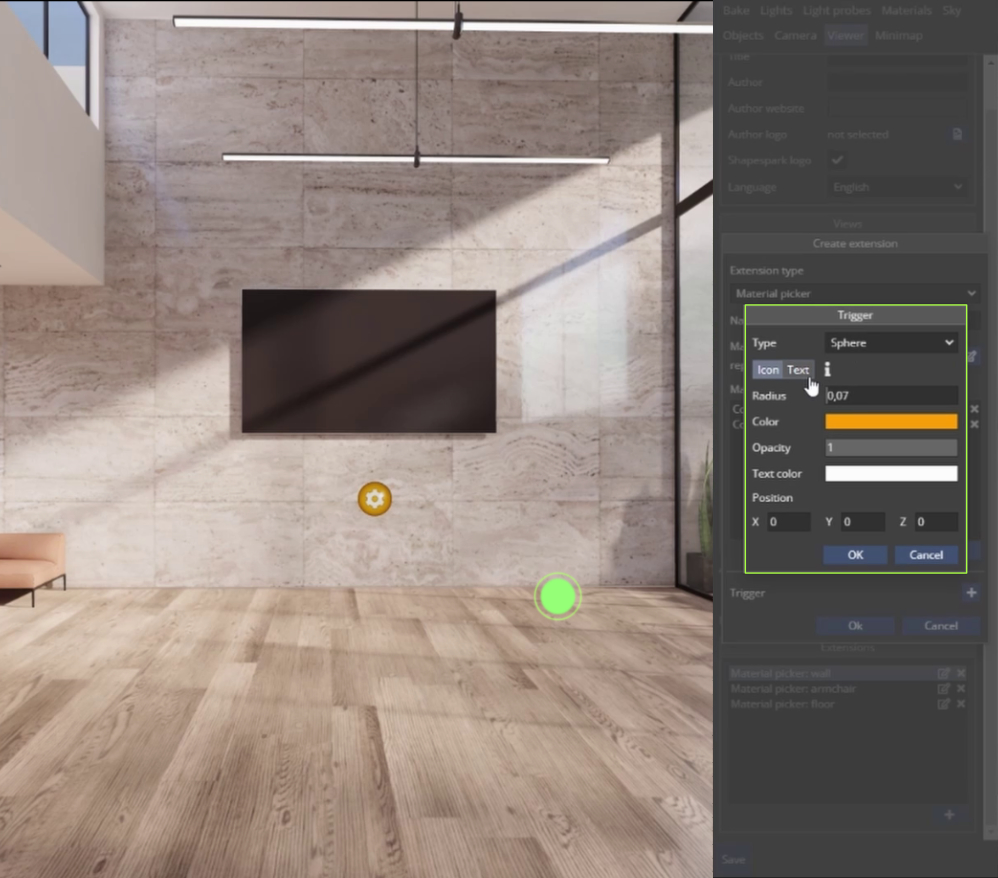Screen dimensions: 998x878
Task: Open the trigger Type dropdown showing Sphere
Action: point(889,342)
